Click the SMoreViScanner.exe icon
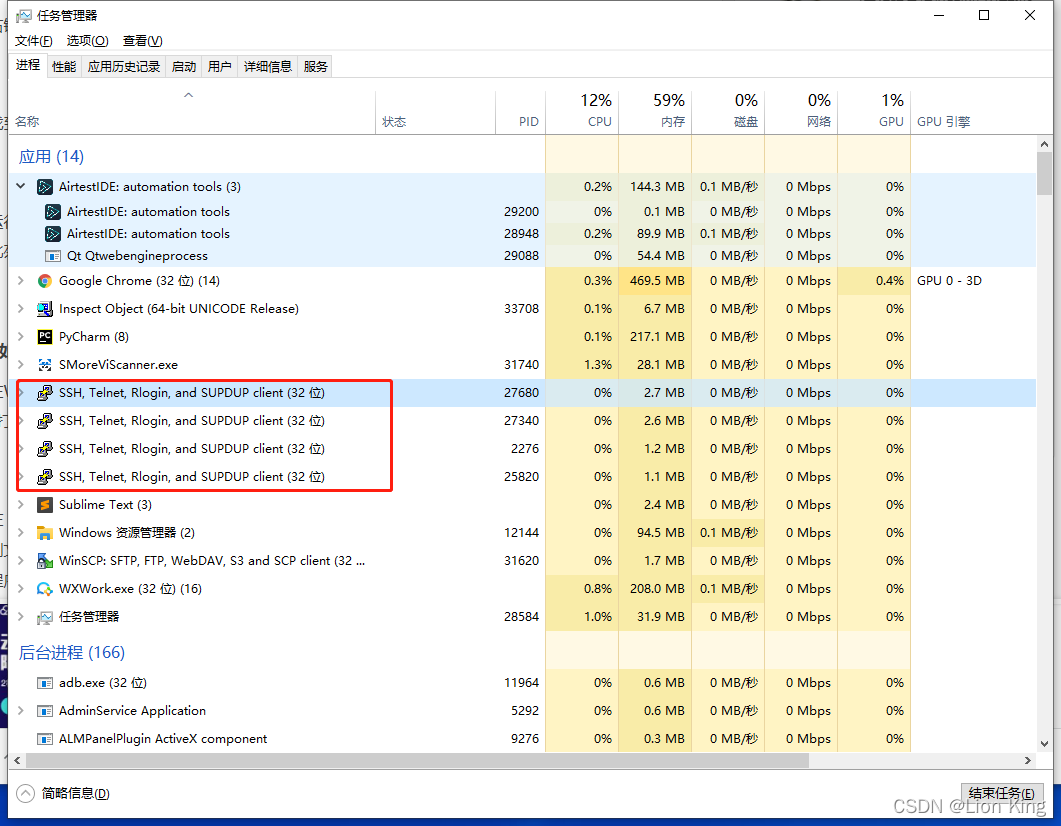The height and width of the screenshot is (826, 1061). [x=45, y=365]
